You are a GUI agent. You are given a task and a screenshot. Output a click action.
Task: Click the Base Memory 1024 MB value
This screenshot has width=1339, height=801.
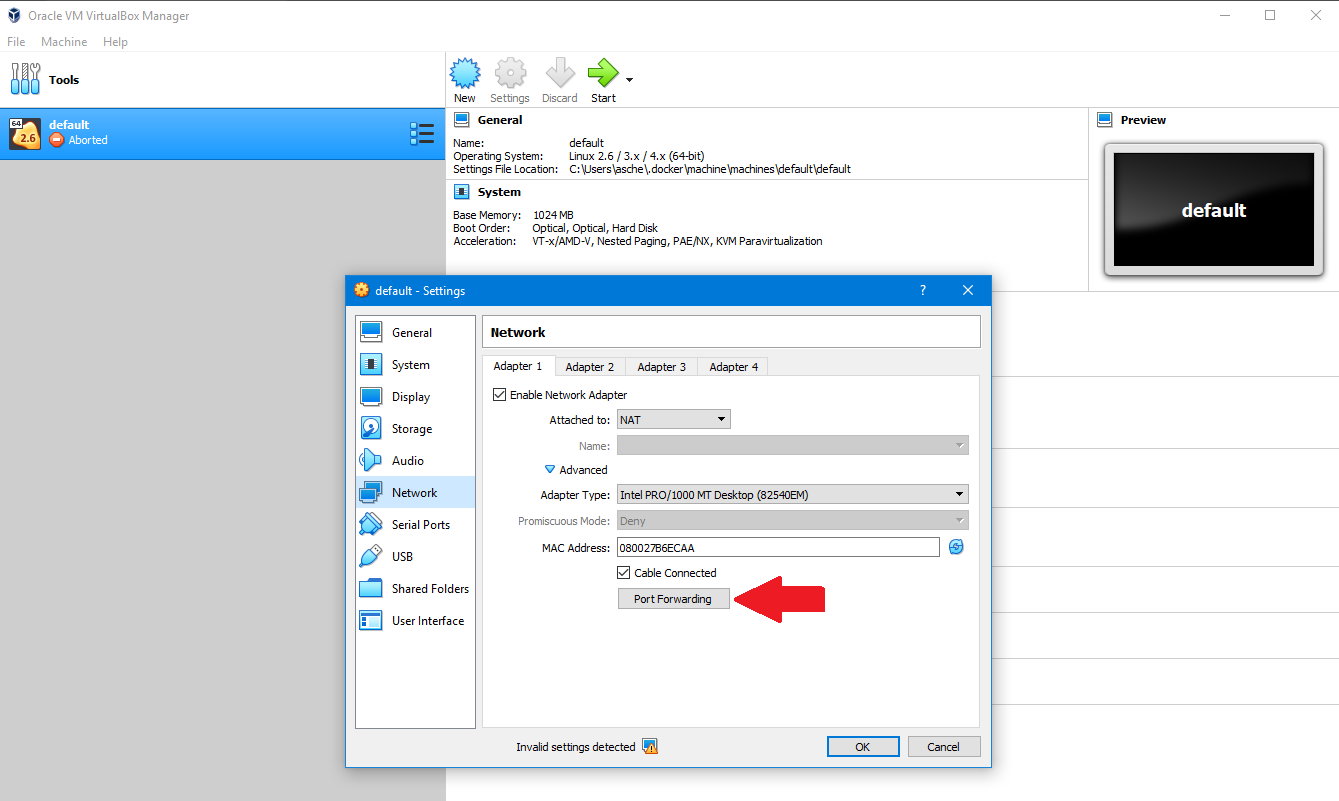pyautogui.click(x=553, y=215)
